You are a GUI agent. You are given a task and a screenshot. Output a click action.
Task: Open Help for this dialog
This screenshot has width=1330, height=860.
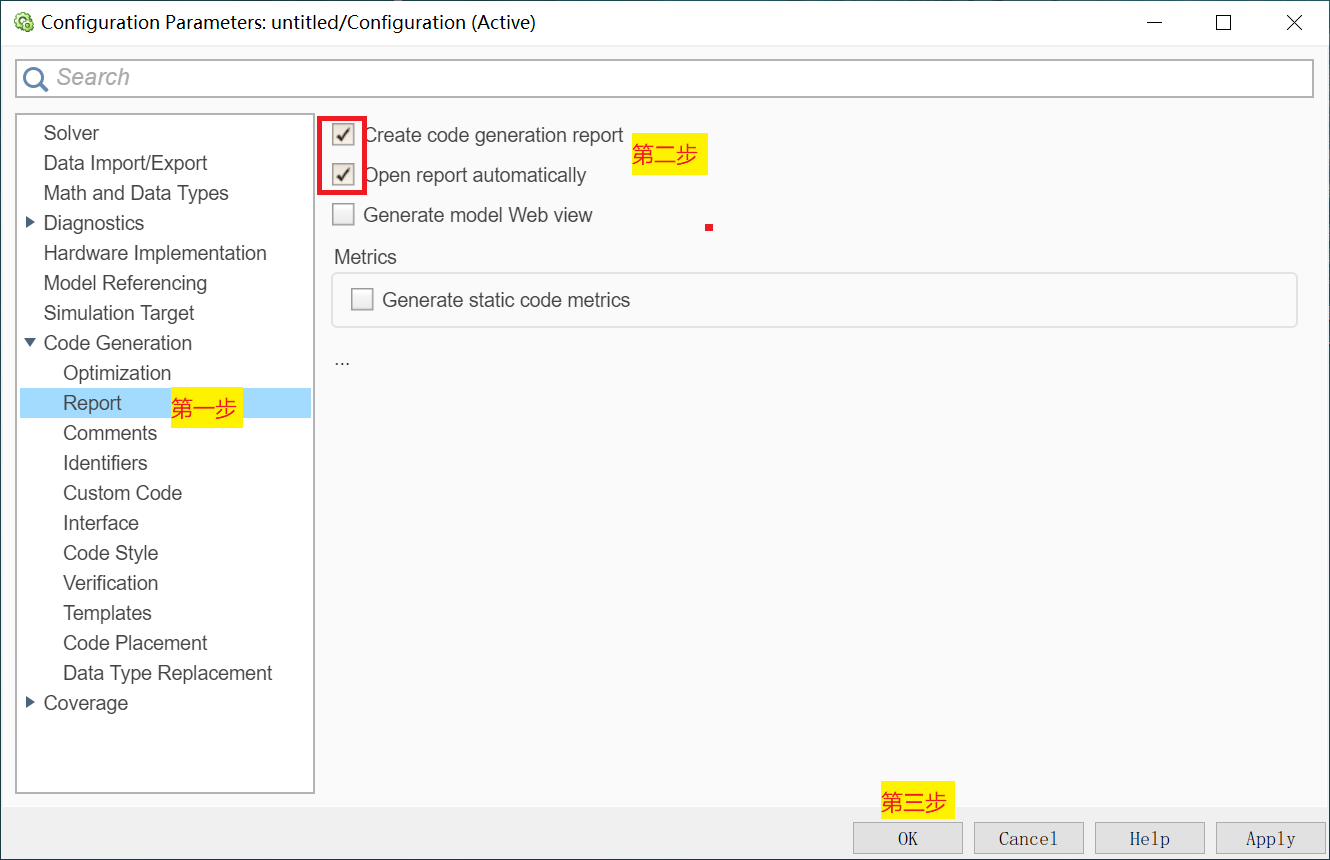tap(1150, 838)
